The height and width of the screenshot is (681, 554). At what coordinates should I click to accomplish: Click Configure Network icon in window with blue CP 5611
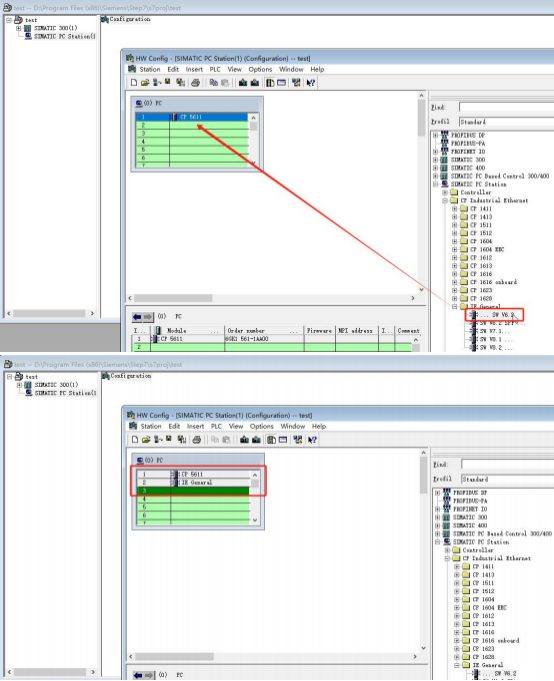coord(297,83)
